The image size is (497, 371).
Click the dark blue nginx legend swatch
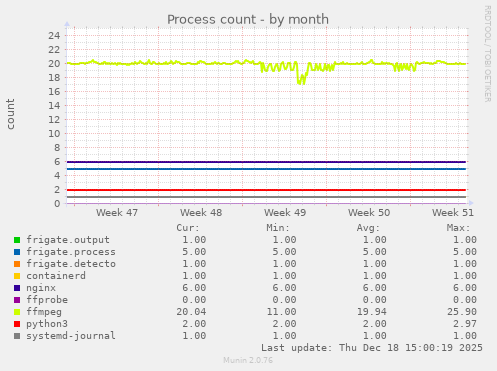click(17, 288)
